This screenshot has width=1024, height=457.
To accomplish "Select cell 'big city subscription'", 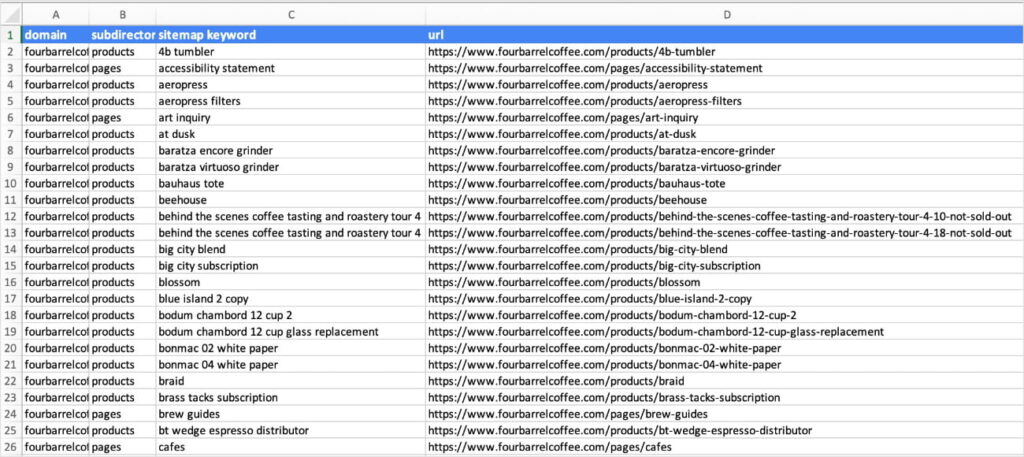I will pyautogui.click(x=291, y=266).
